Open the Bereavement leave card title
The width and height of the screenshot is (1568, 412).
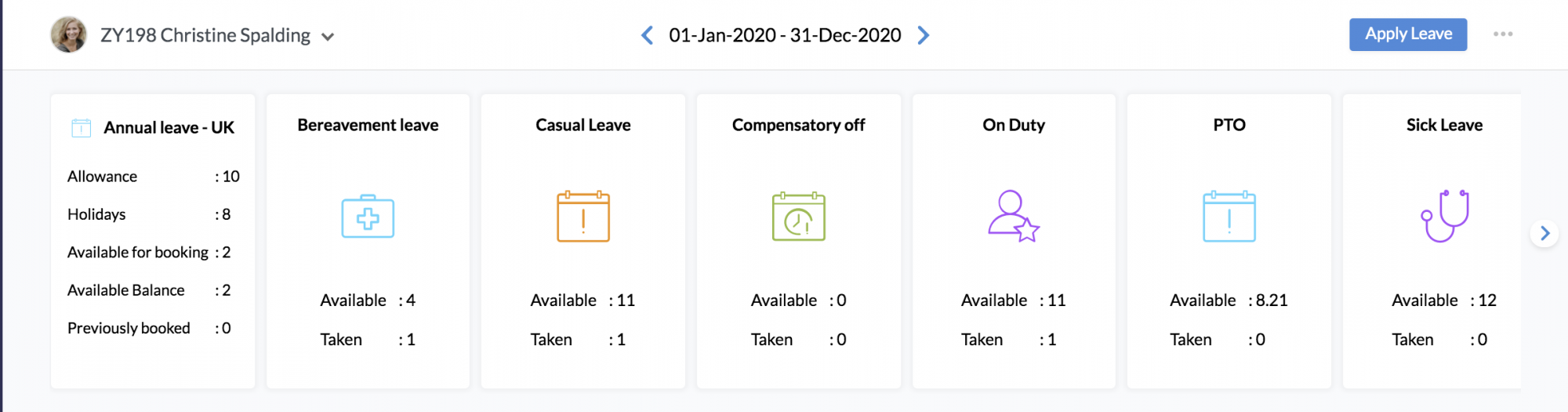coord(368,125)
